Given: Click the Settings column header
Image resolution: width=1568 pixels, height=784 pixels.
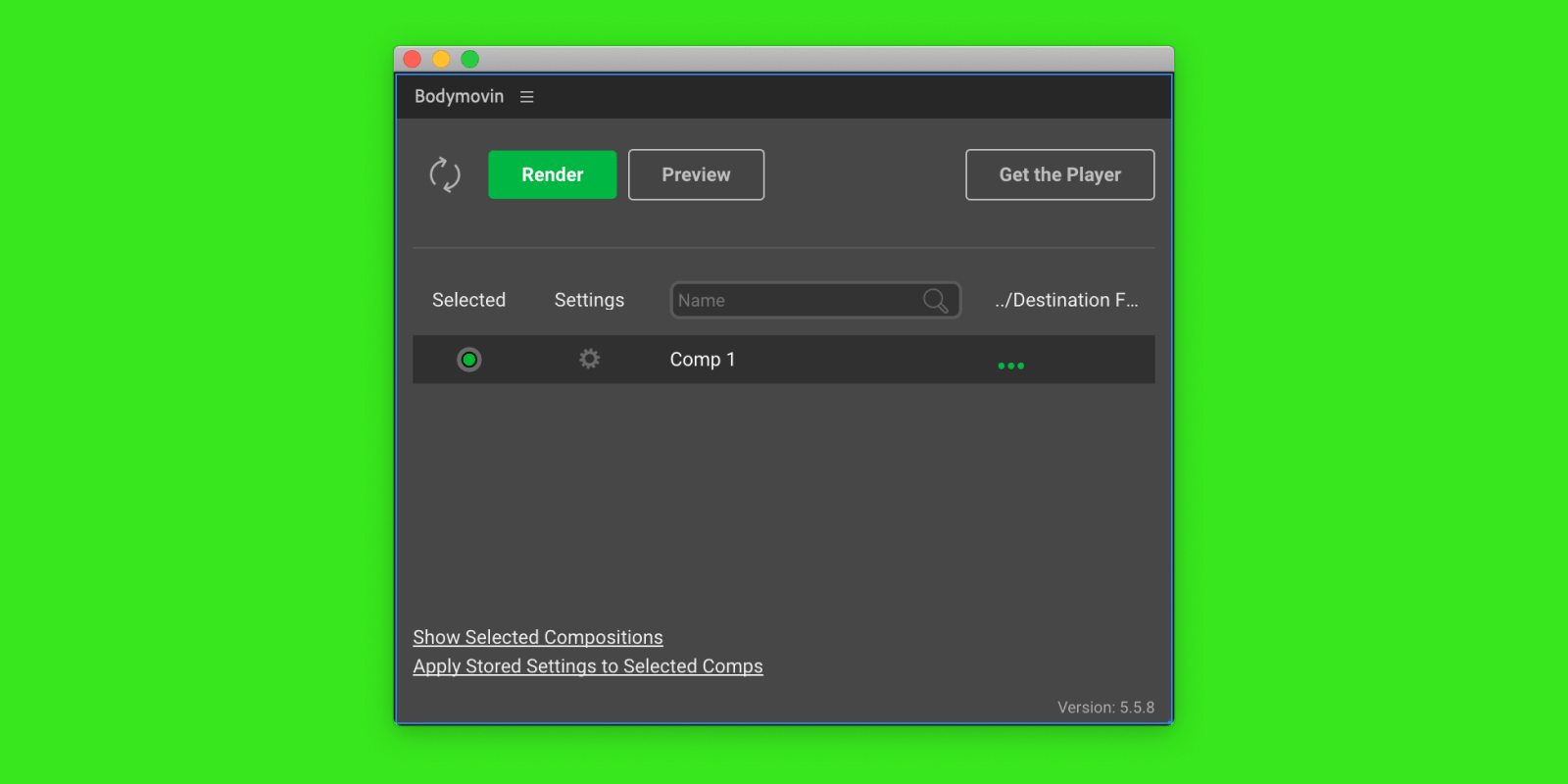Looking at the screenshot, I should coord(589,300).
